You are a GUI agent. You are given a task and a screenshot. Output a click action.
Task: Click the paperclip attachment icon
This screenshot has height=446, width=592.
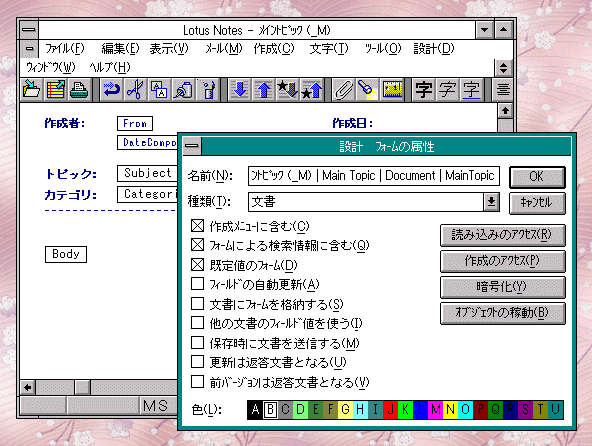point(344,90)
